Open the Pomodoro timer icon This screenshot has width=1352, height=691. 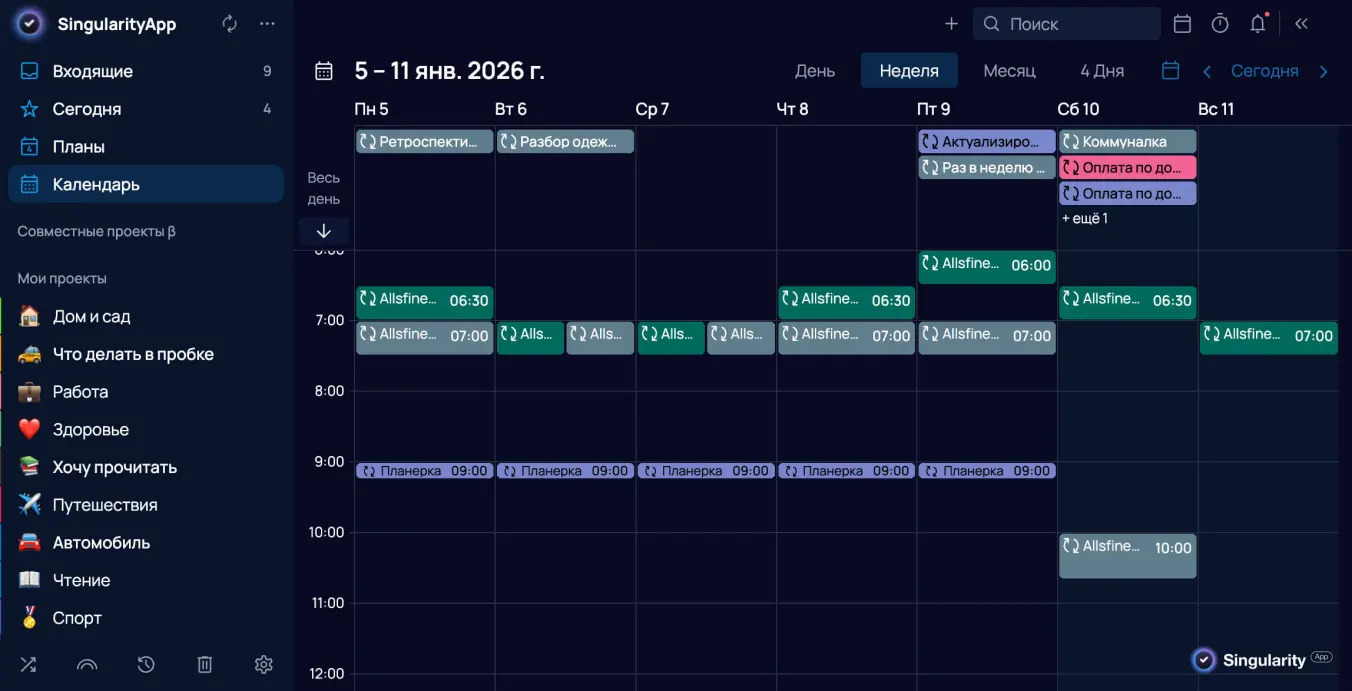(1219, 22)
